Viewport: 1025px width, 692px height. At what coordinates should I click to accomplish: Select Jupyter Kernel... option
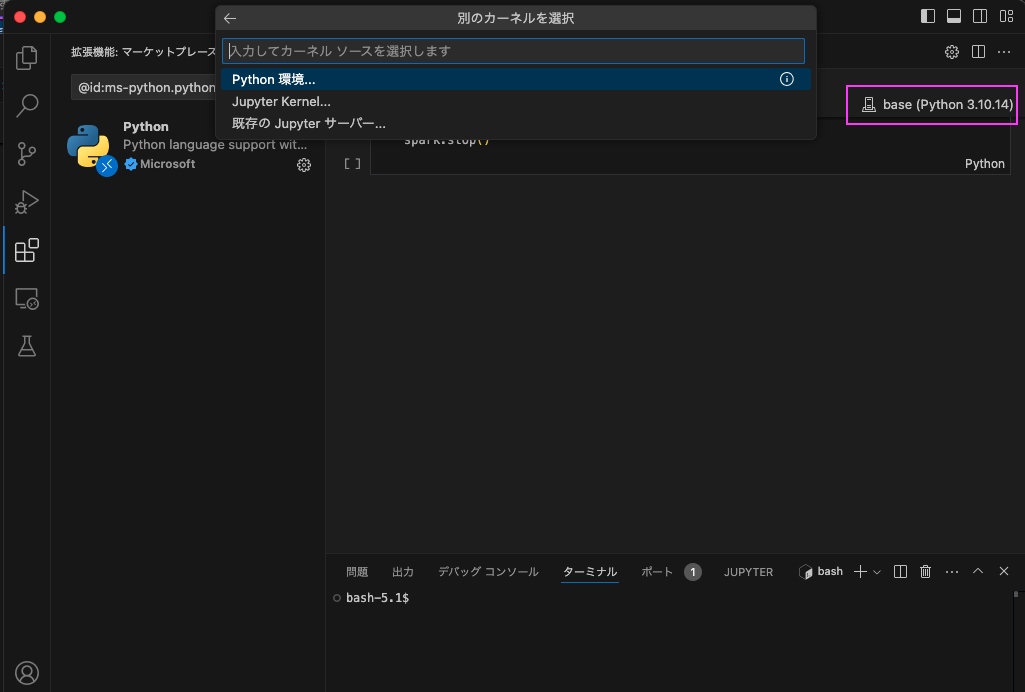pyautogui.click(x=516, y=101)
